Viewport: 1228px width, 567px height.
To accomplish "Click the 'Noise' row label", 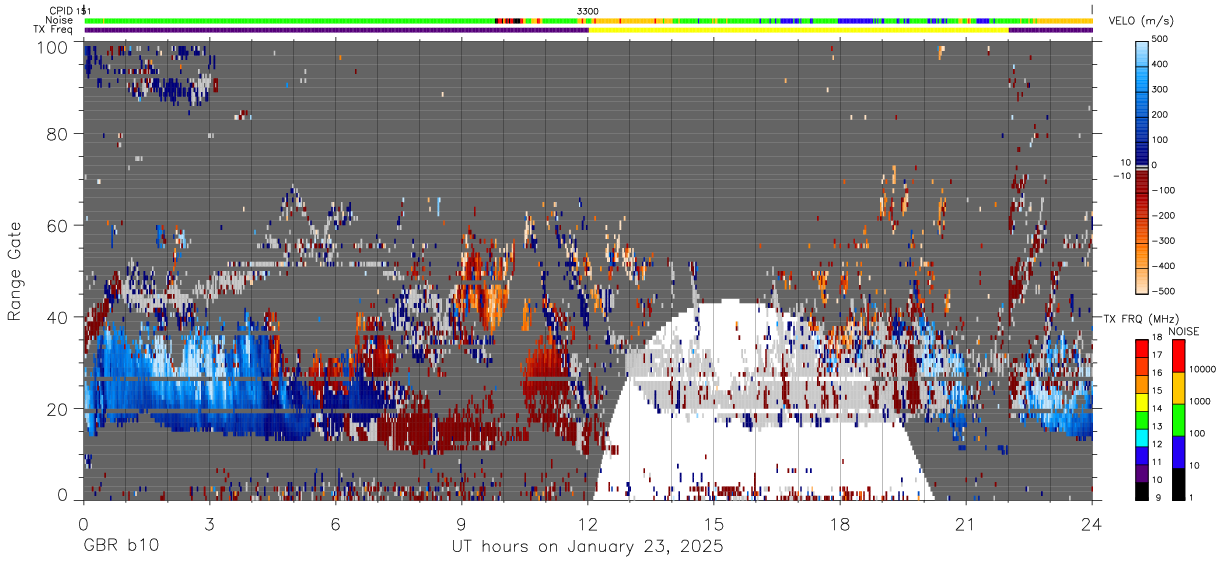I will 58,20.
